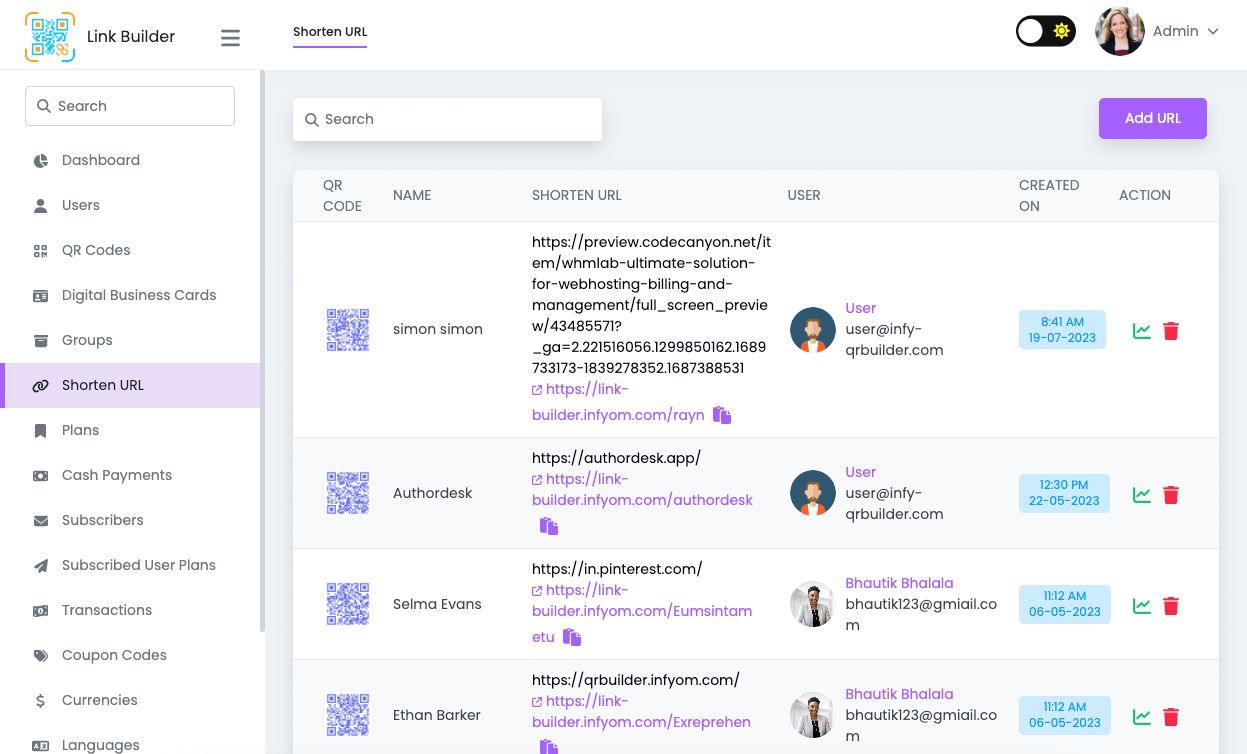Copy the Exreprehen short URL

pyautogui.click(x=549, y=746)
